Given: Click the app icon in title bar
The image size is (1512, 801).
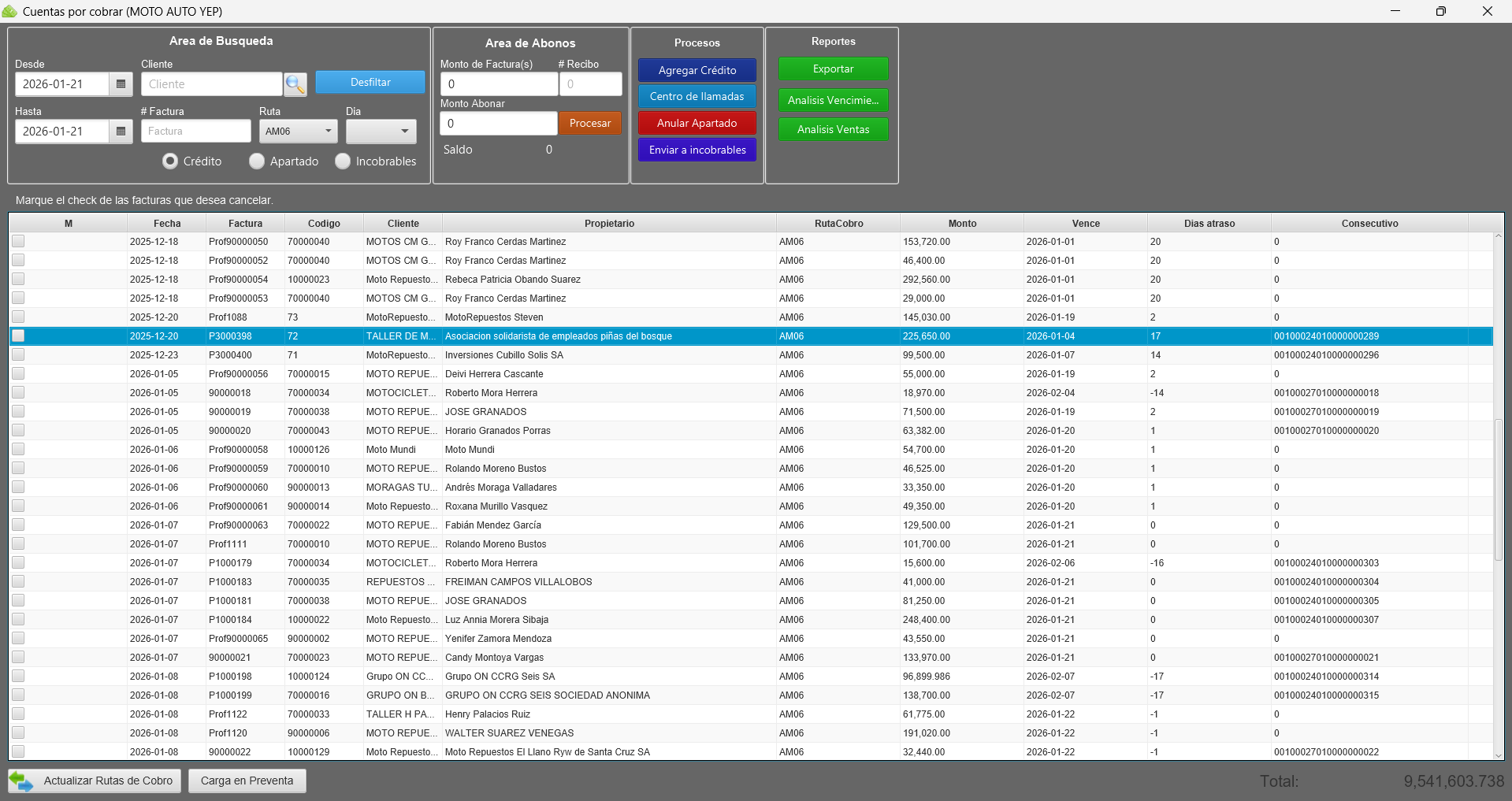Looking at the screenshot, I should click(9, 11).
